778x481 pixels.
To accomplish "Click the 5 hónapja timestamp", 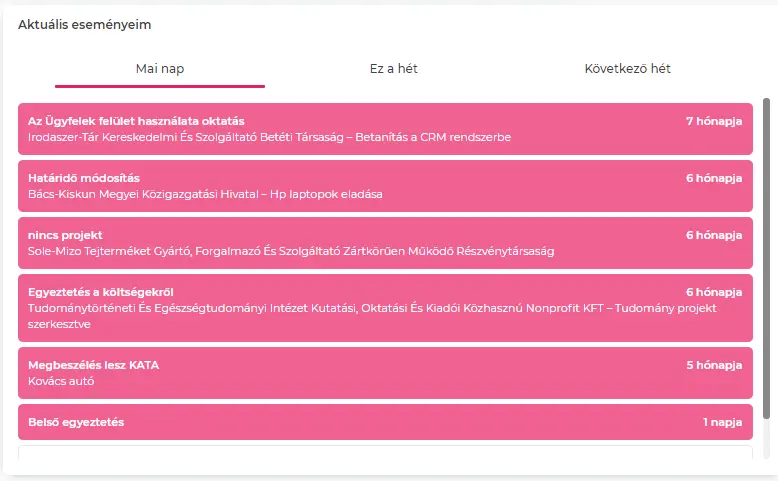I will [713, 365].
